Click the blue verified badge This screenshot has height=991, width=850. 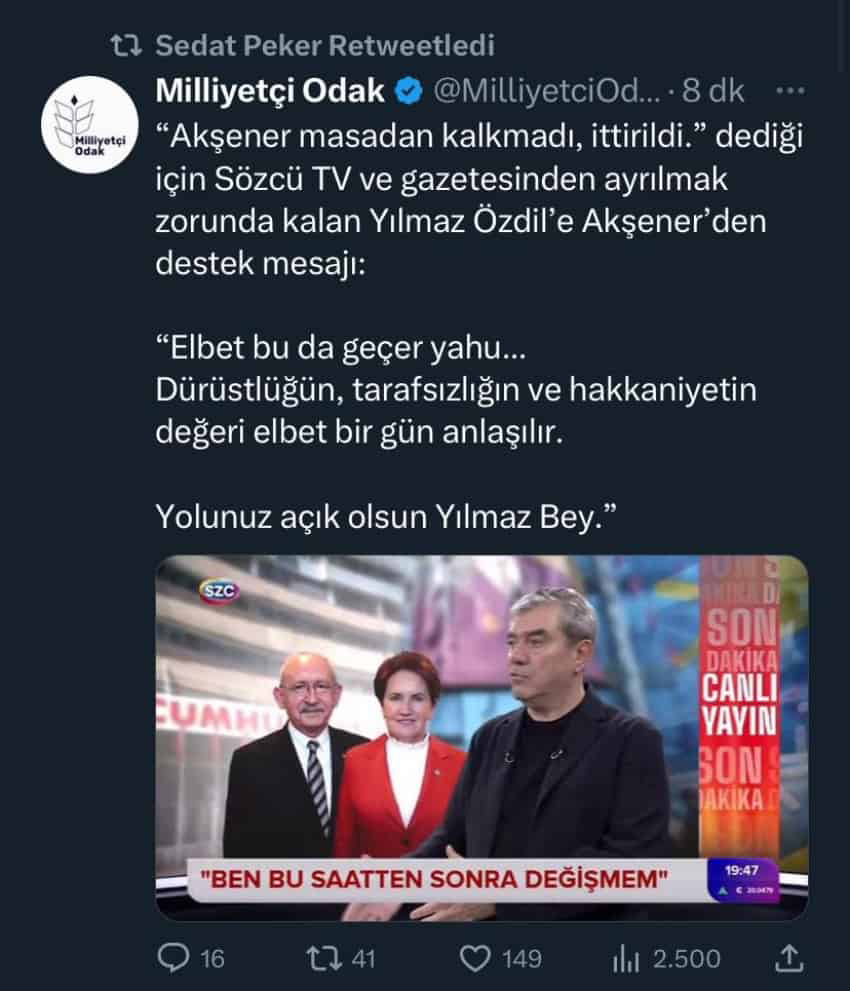click(x=408, y=92)
